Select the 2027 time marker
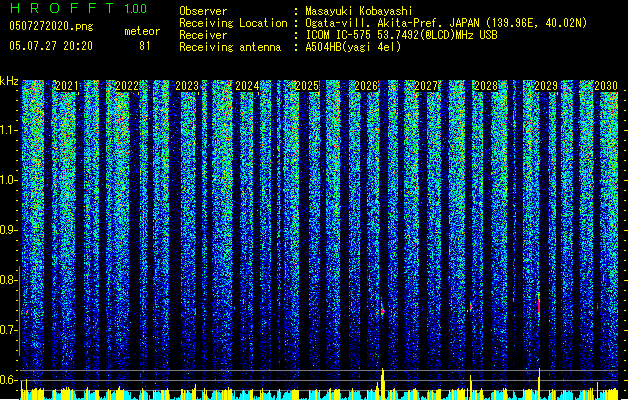Viewport: 629px width, 400px height. [x=426, y=86]
